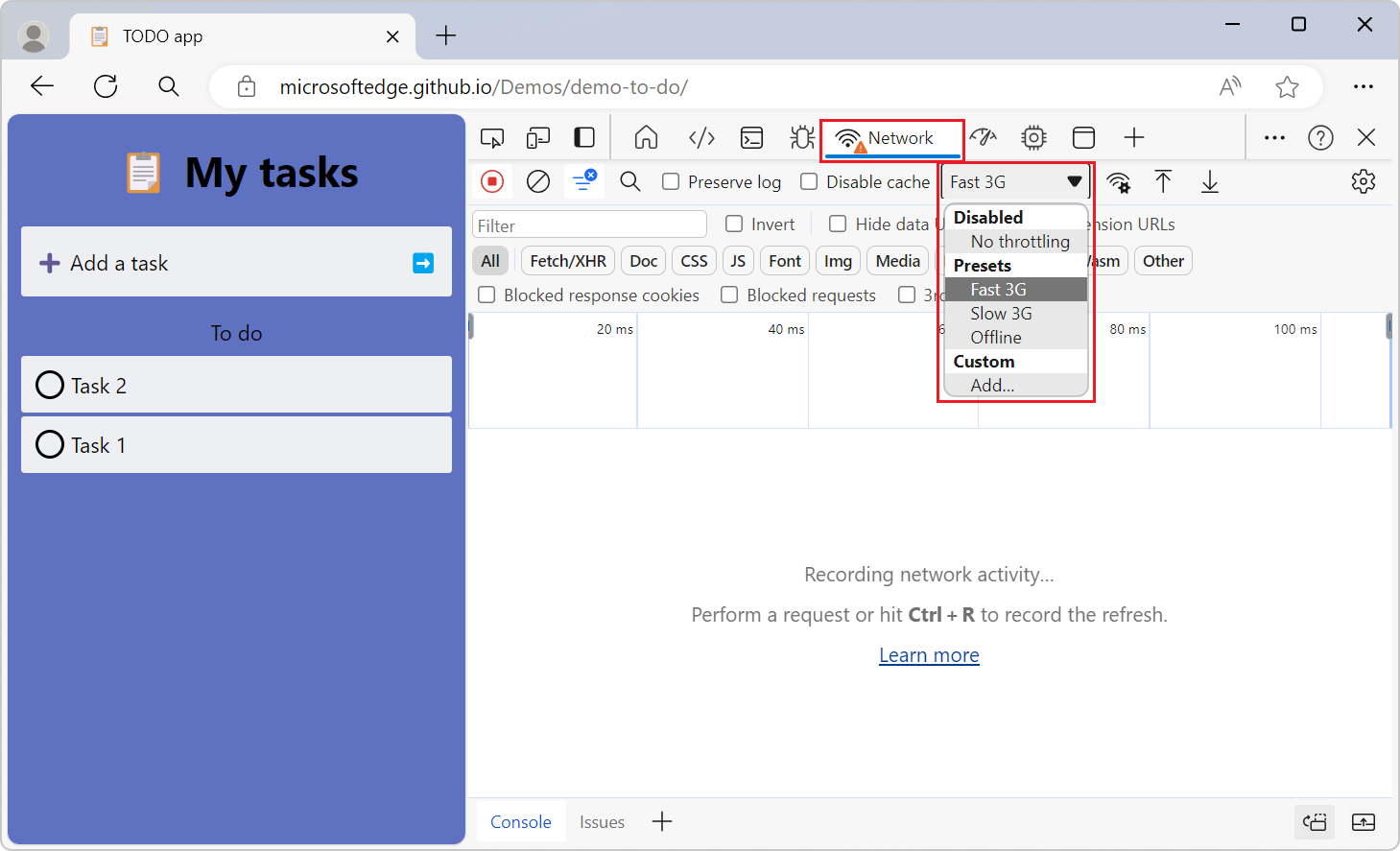Click the Quick View dock icon
The width and height of the screenshot is (1400, 851).
pos(1315,822)
